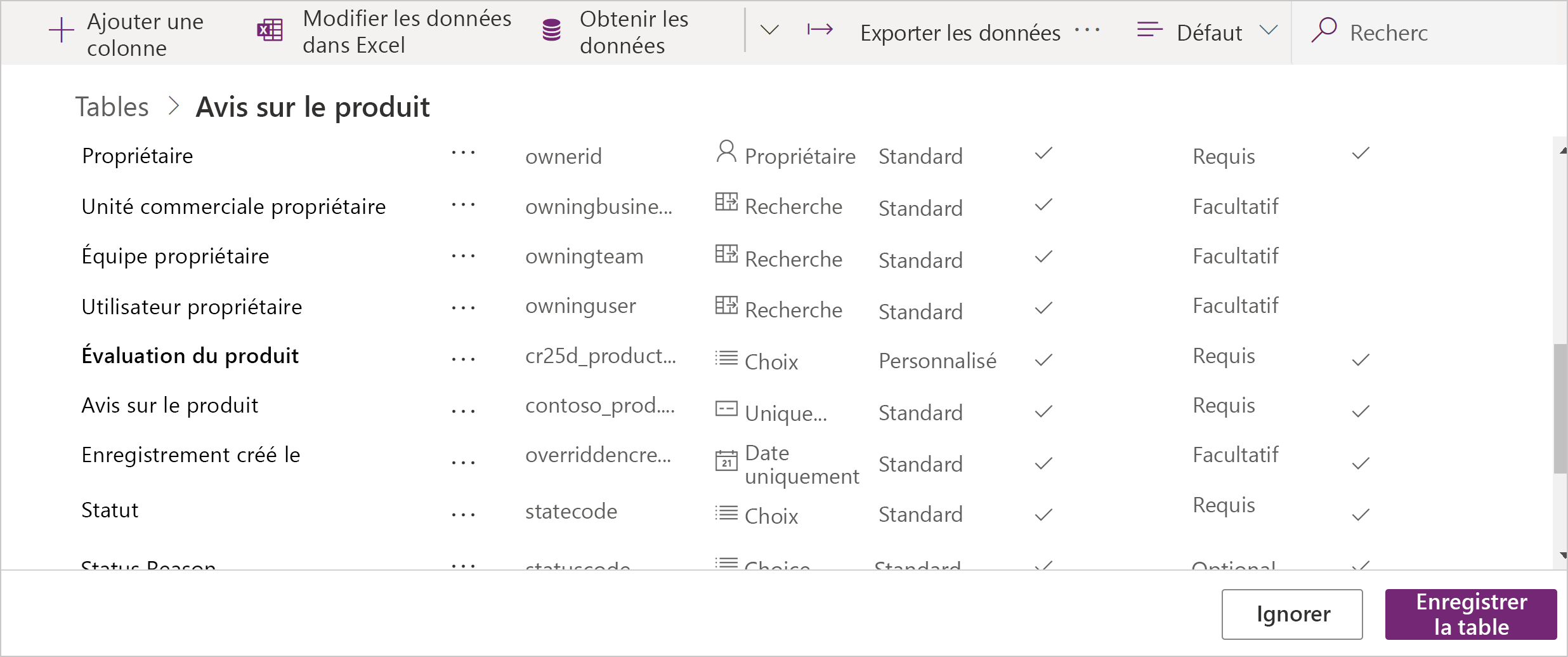This screenshot has height=657, width=1568.
Task: Click the rightmost checkmark on Avis sur le produit row
Action: point(1361,412)
